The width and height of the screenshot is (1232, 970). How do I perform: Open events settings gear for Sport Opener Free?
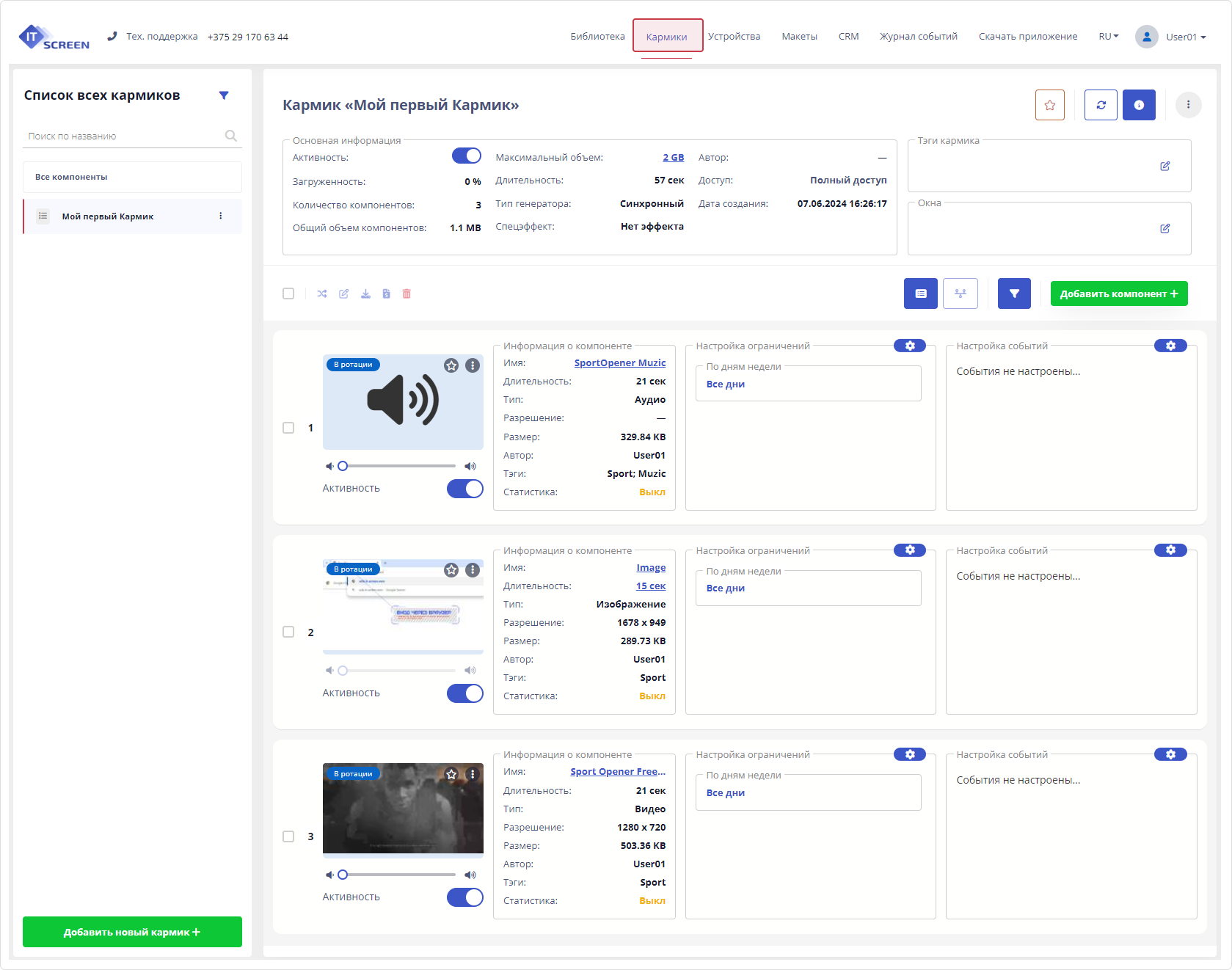click(1170, 754)
